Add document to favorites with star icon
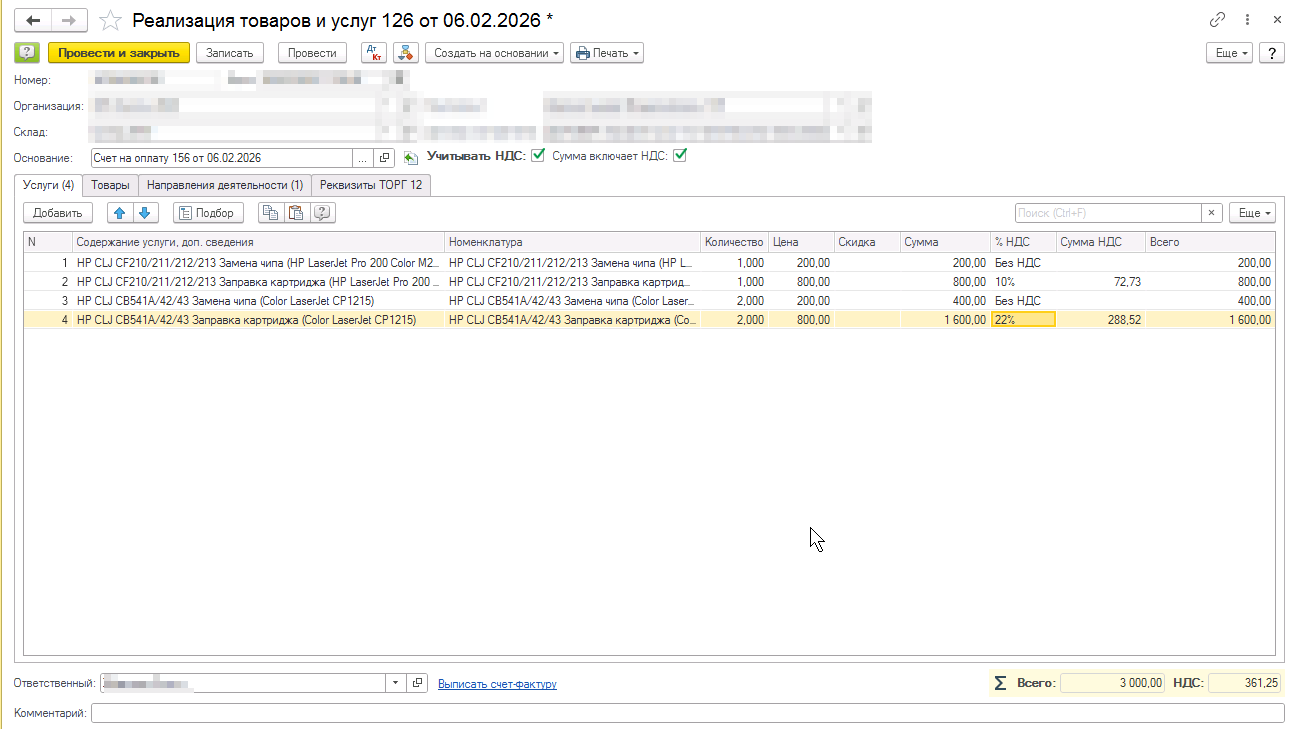Viewport: 1298px width, 729px height. click(x=112, y=20)
